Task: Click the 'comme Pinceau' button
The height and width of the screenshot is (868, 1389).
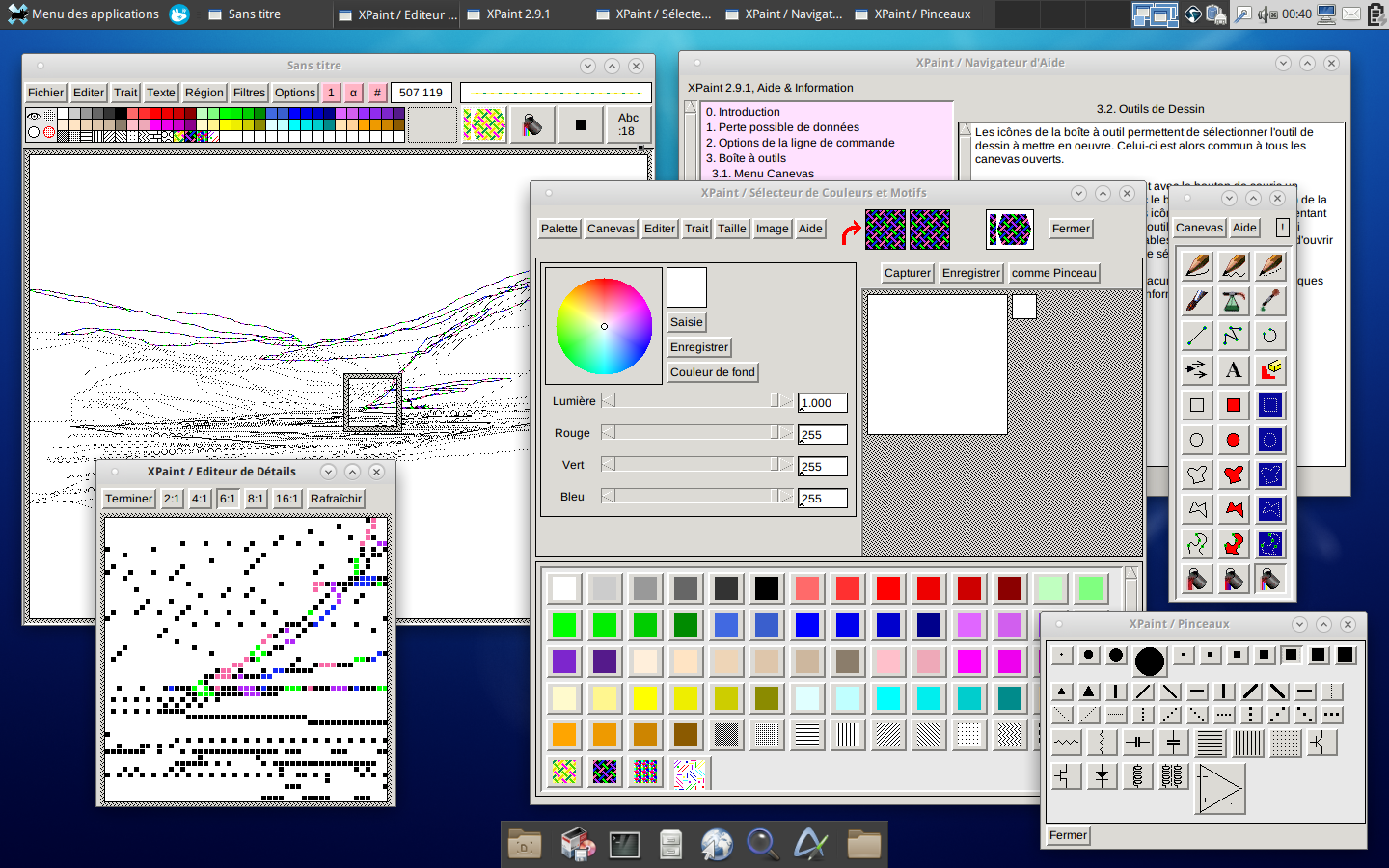Action: point(1054,273)
